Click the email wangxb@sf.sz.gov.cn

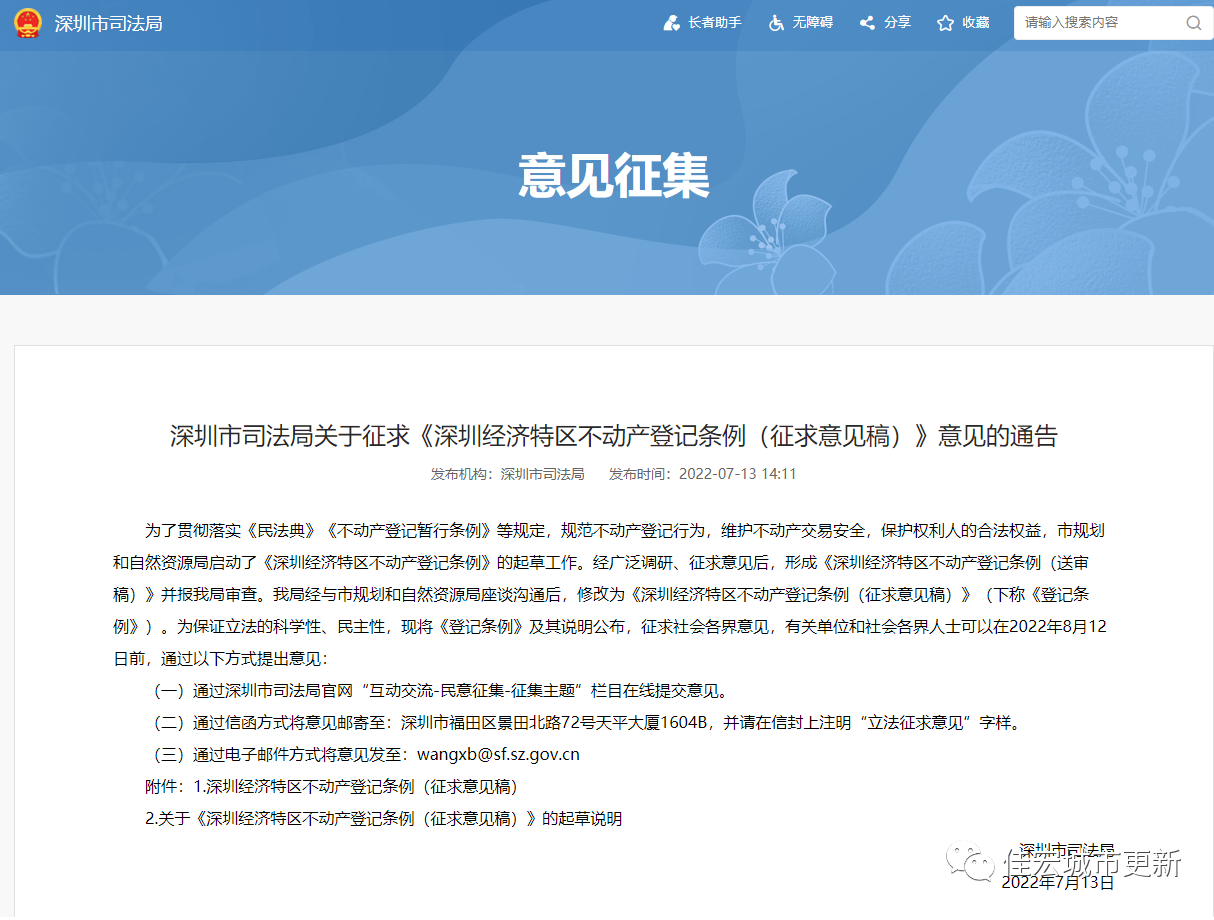coord(498,755)
